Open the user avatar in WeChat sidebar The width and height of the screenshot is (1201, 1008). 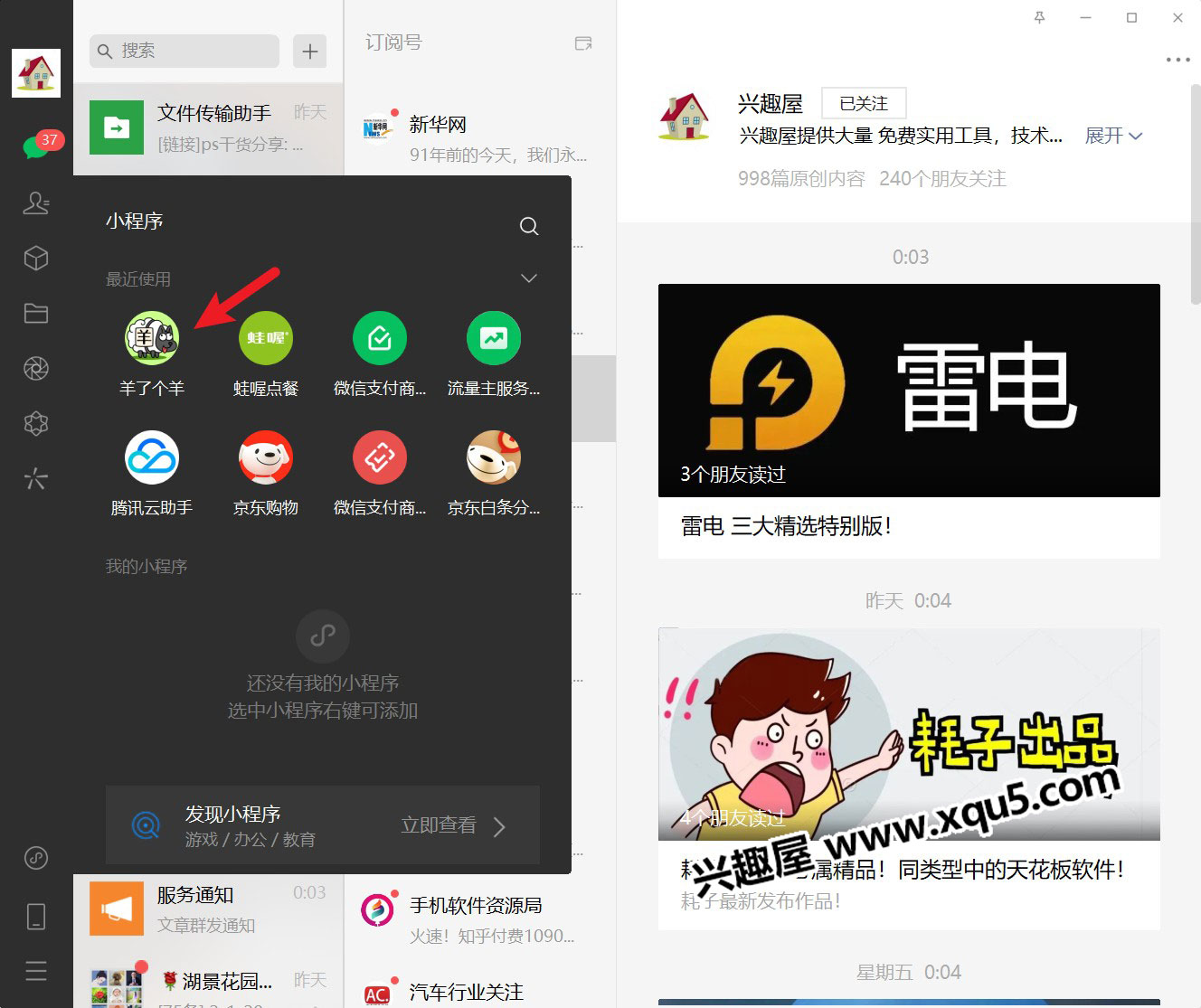click(36, 73)
